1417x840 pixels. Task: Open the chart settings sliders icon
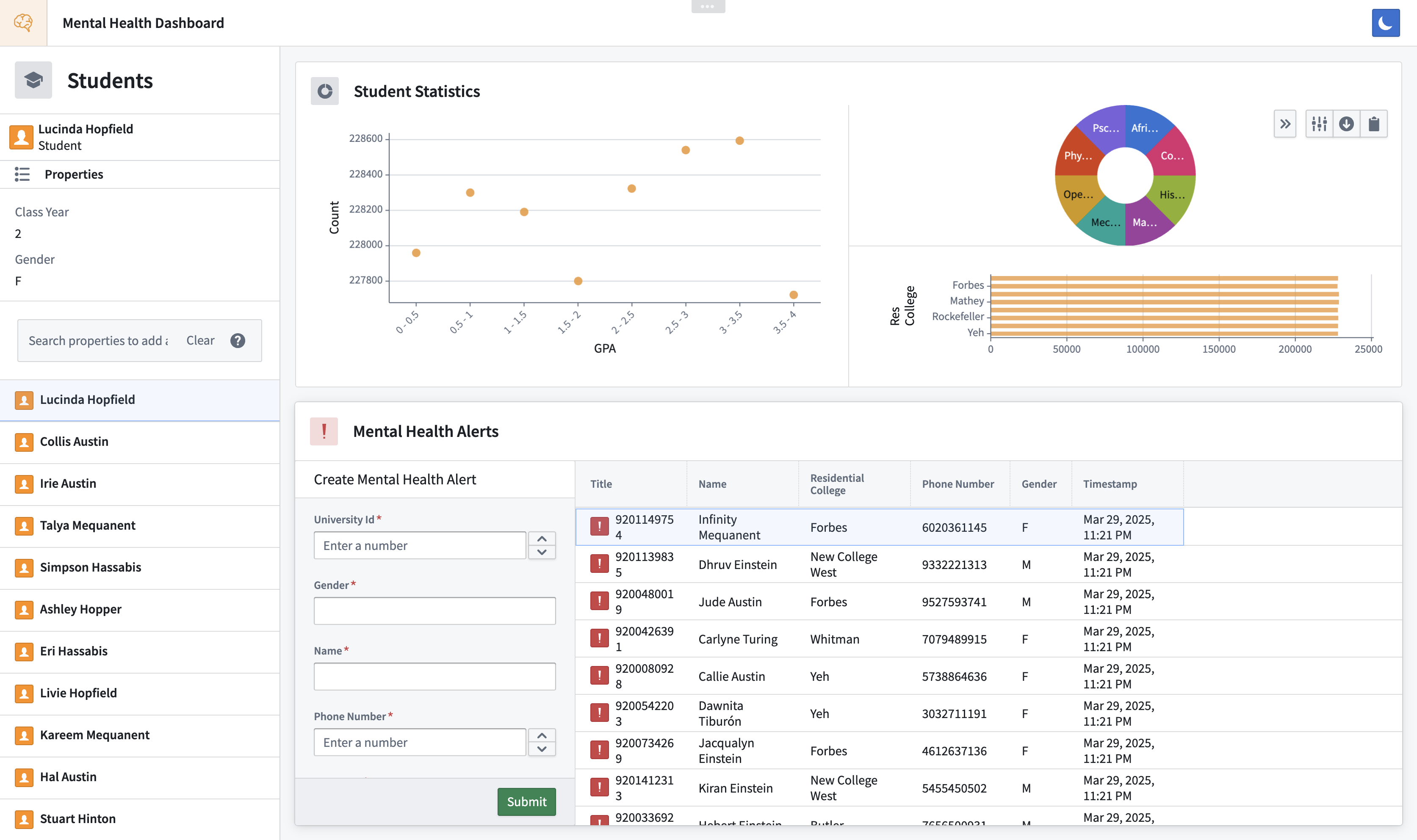point(1319,124)
